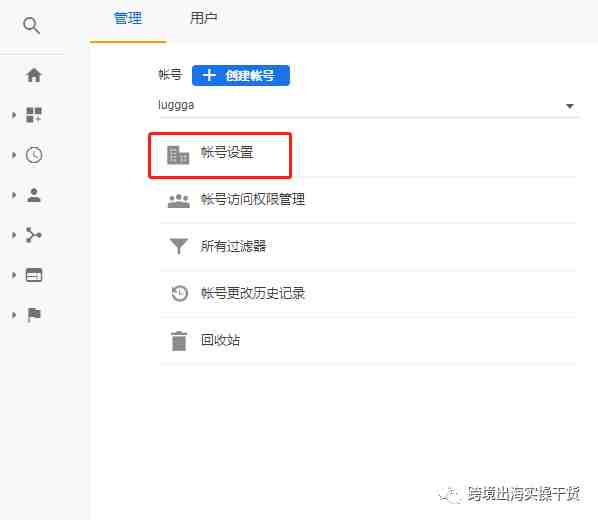598x520 pixels.
Task: Open the Audience person icon
Action: (34, 195)
